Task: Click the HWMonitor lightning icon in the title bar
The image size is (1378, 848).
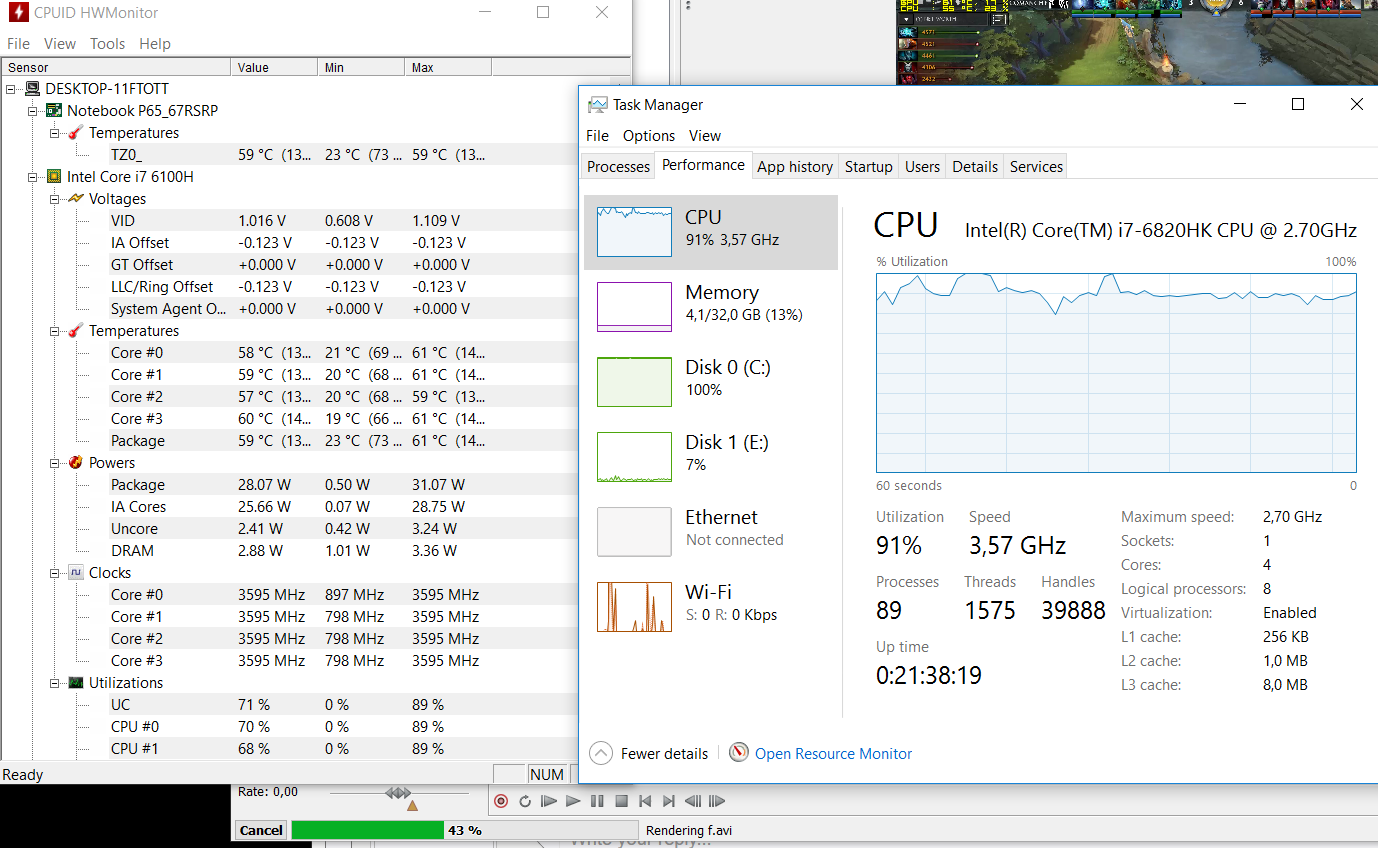Action: [17, 13]
